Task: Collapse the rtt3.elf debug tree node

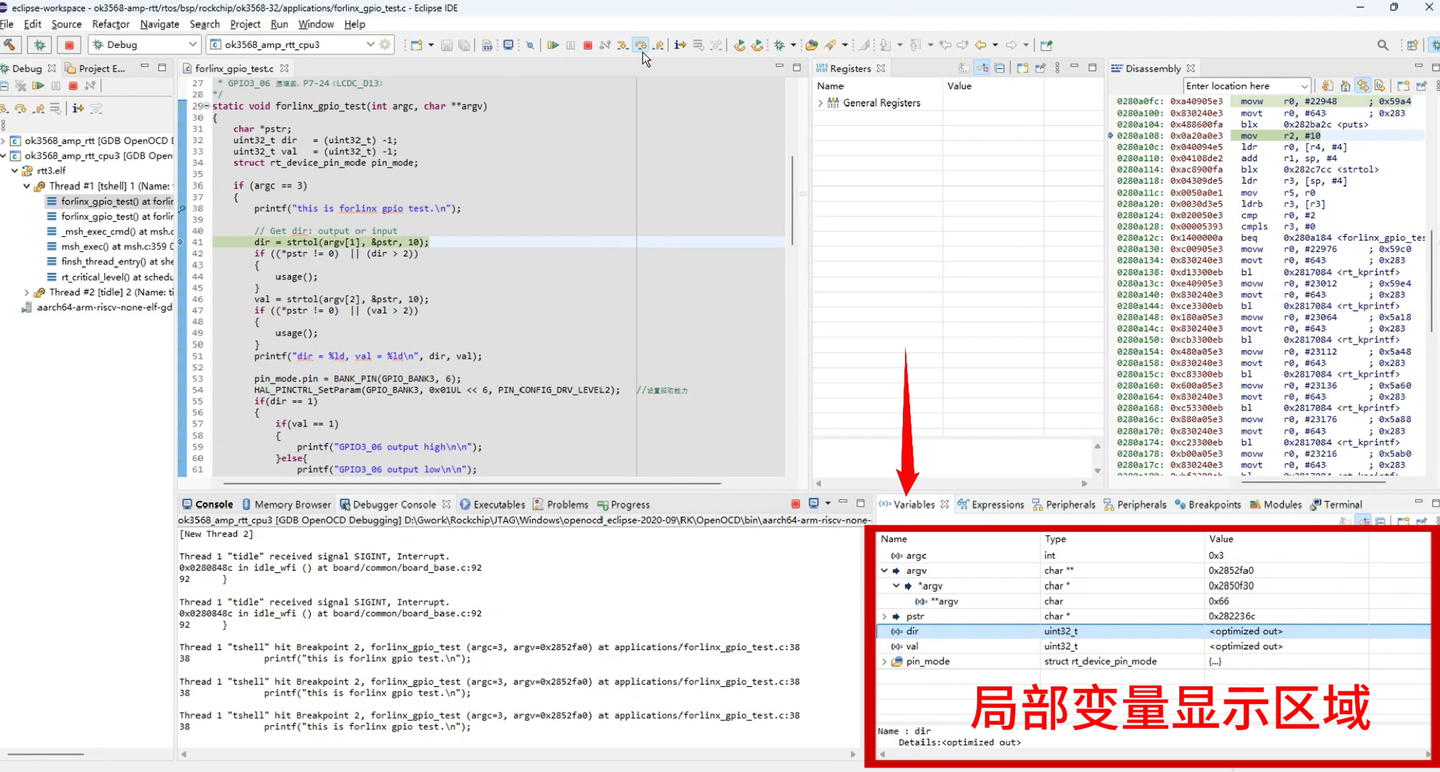Action: click(x=15, y=171)
